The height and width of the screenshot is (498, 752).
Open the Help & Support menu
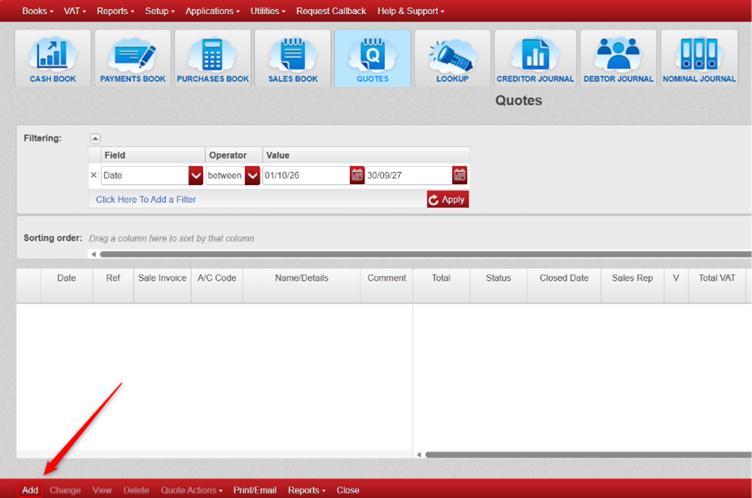(x=411, y=11)
